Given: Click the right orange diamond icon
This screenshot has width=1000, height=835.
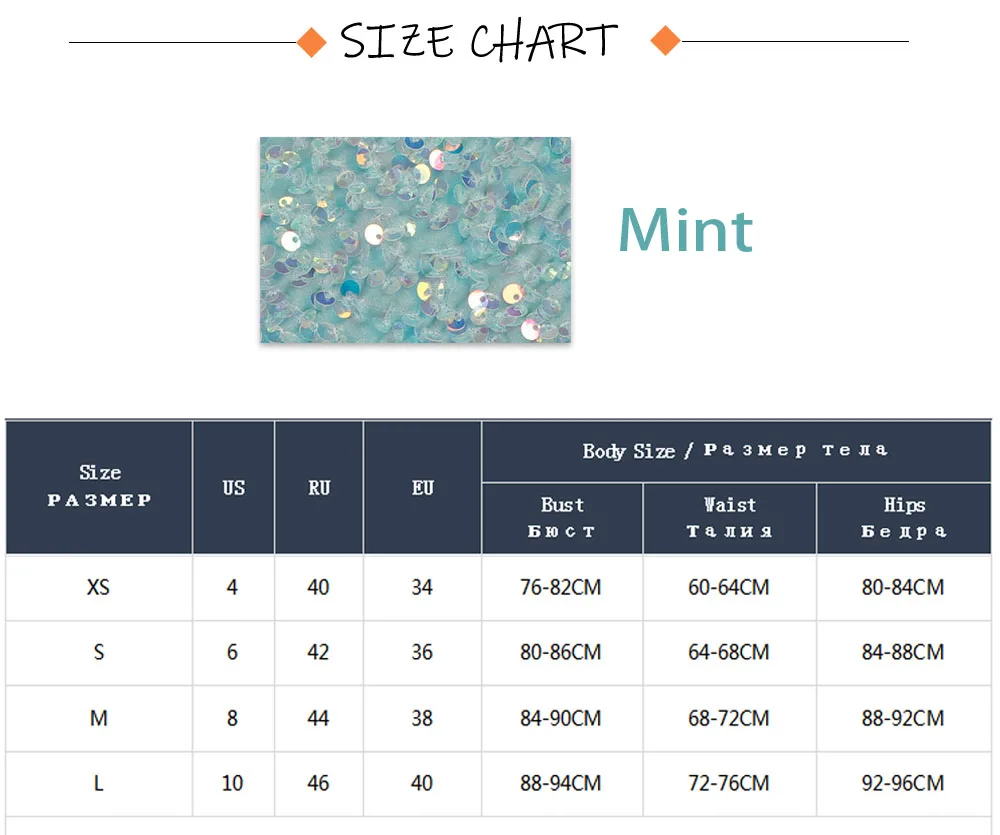Looking at the screenshot, I should (x=665, y=42).
